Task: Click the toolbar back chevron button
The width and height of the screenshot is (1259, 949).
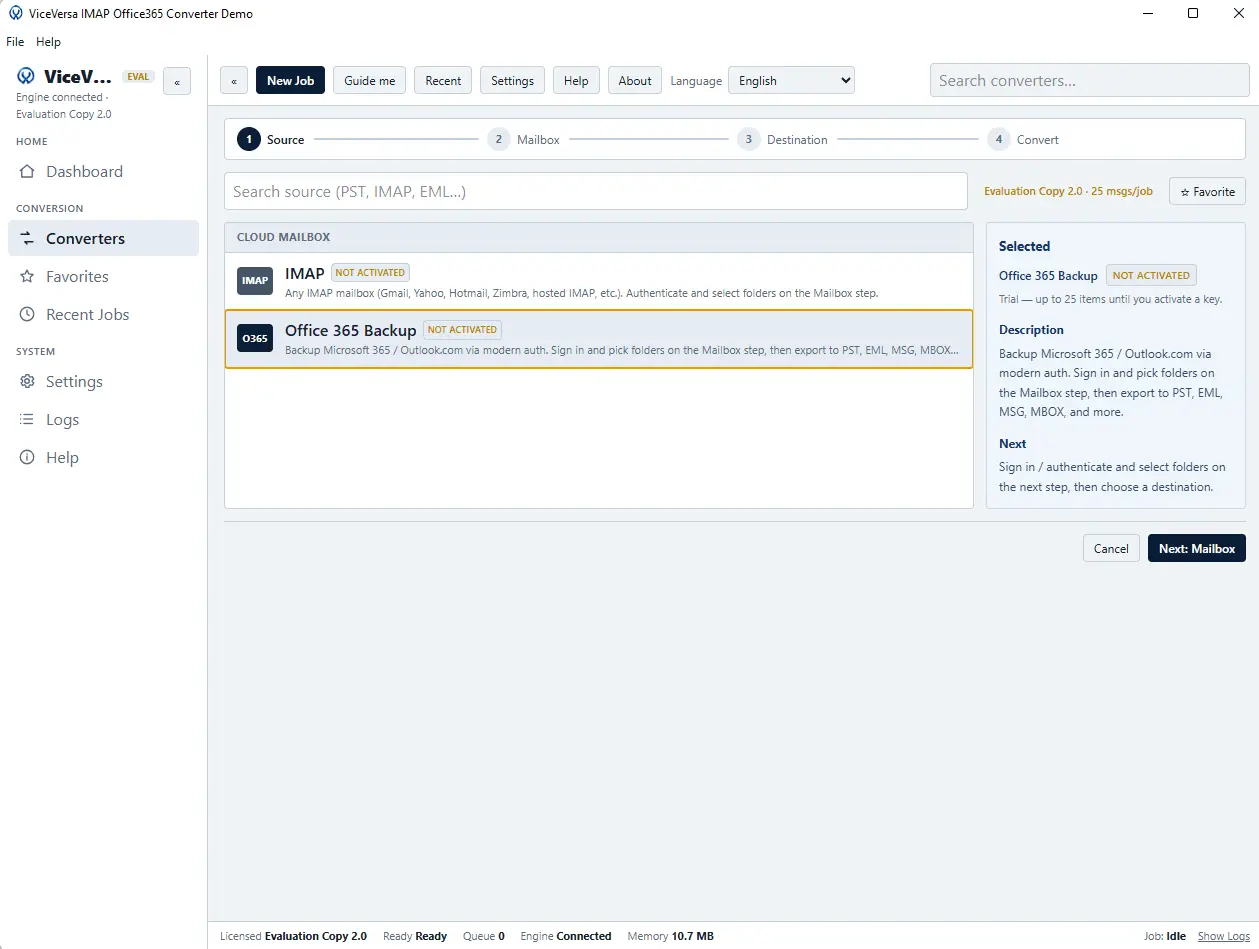Action: (233, 81)
